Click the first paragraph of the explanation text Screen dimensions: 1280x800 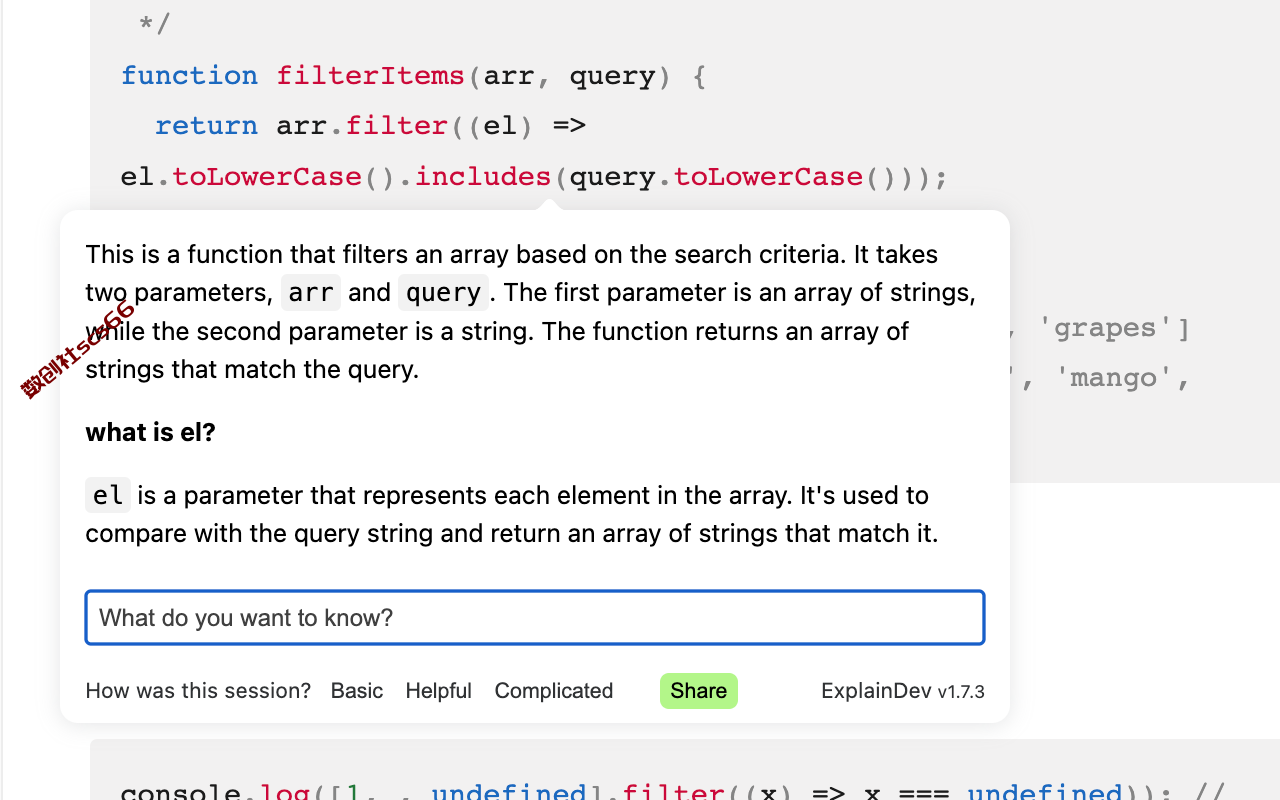coord(531,312)
